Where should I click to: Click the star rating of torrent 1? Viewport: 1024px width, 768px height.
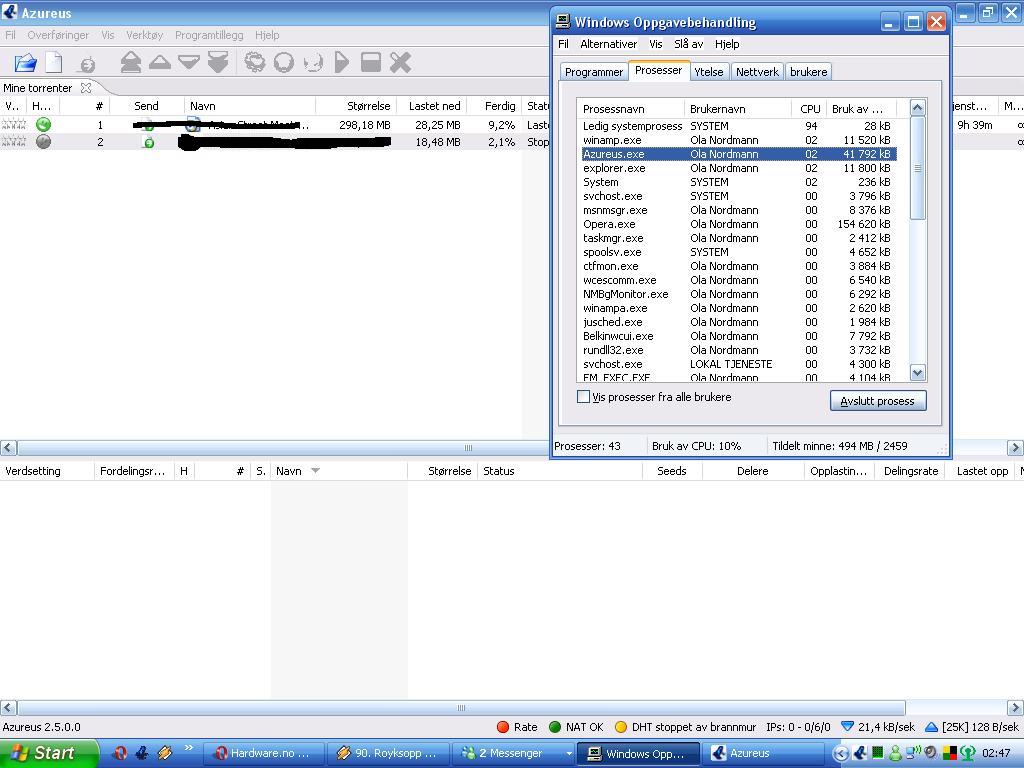[14, 124]
